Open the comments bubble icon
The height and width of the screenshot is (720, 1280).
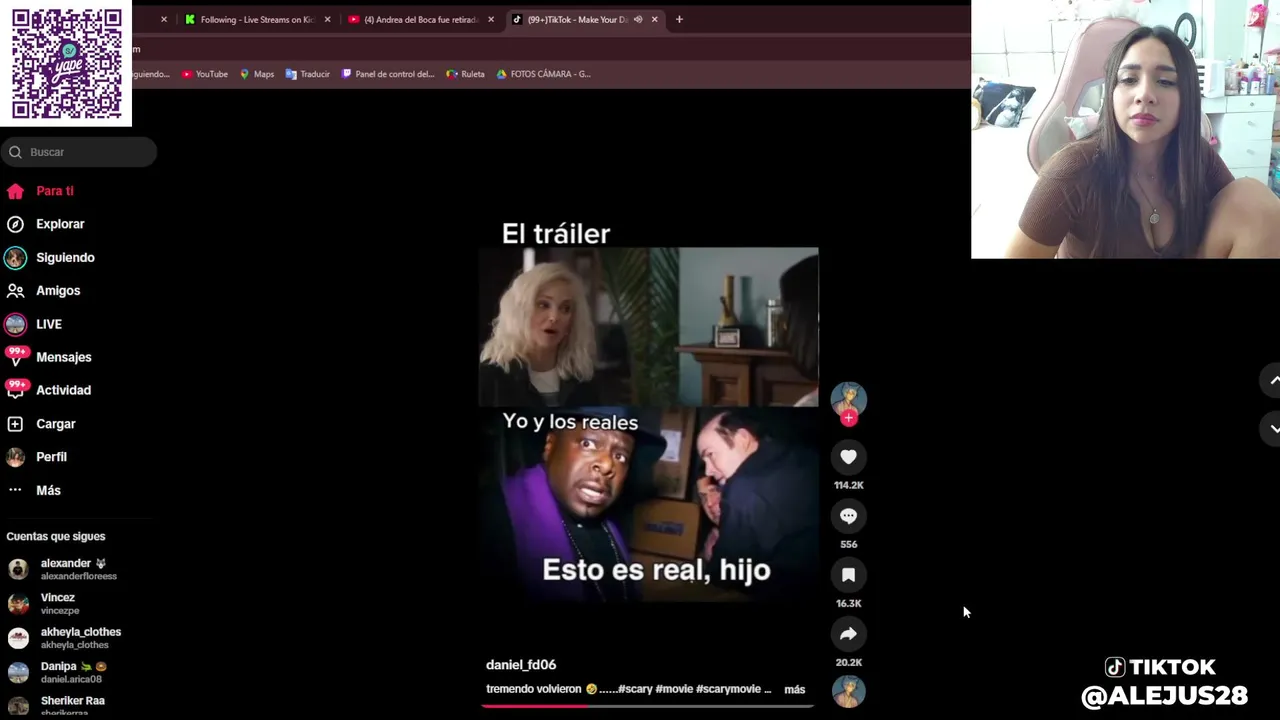848,516
